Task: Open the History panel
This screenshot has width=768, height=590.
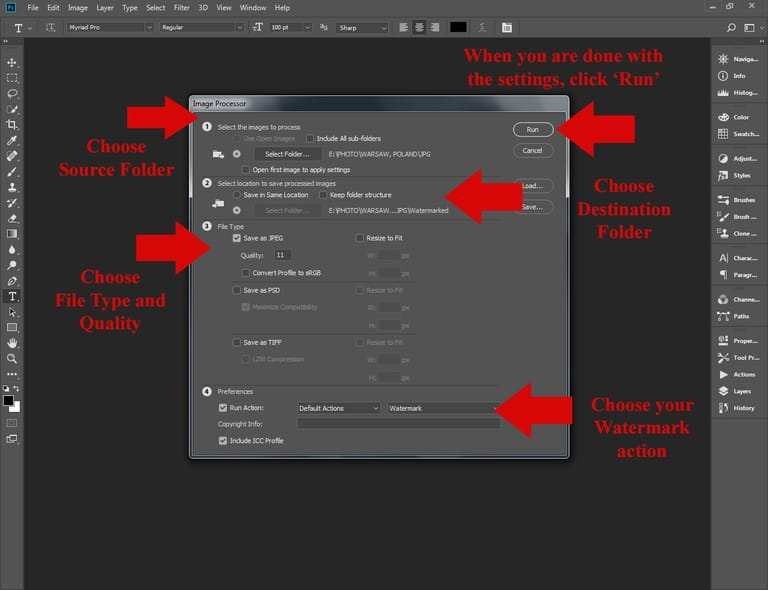Action: click(739, 408)
